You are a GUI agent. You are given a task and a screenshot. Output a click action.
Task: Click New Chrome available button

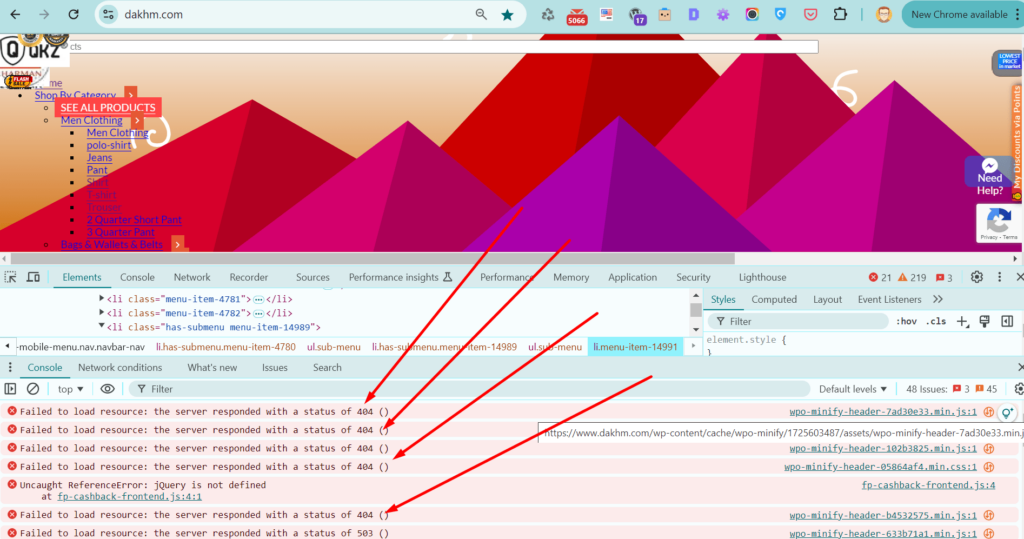click(959, 14)
